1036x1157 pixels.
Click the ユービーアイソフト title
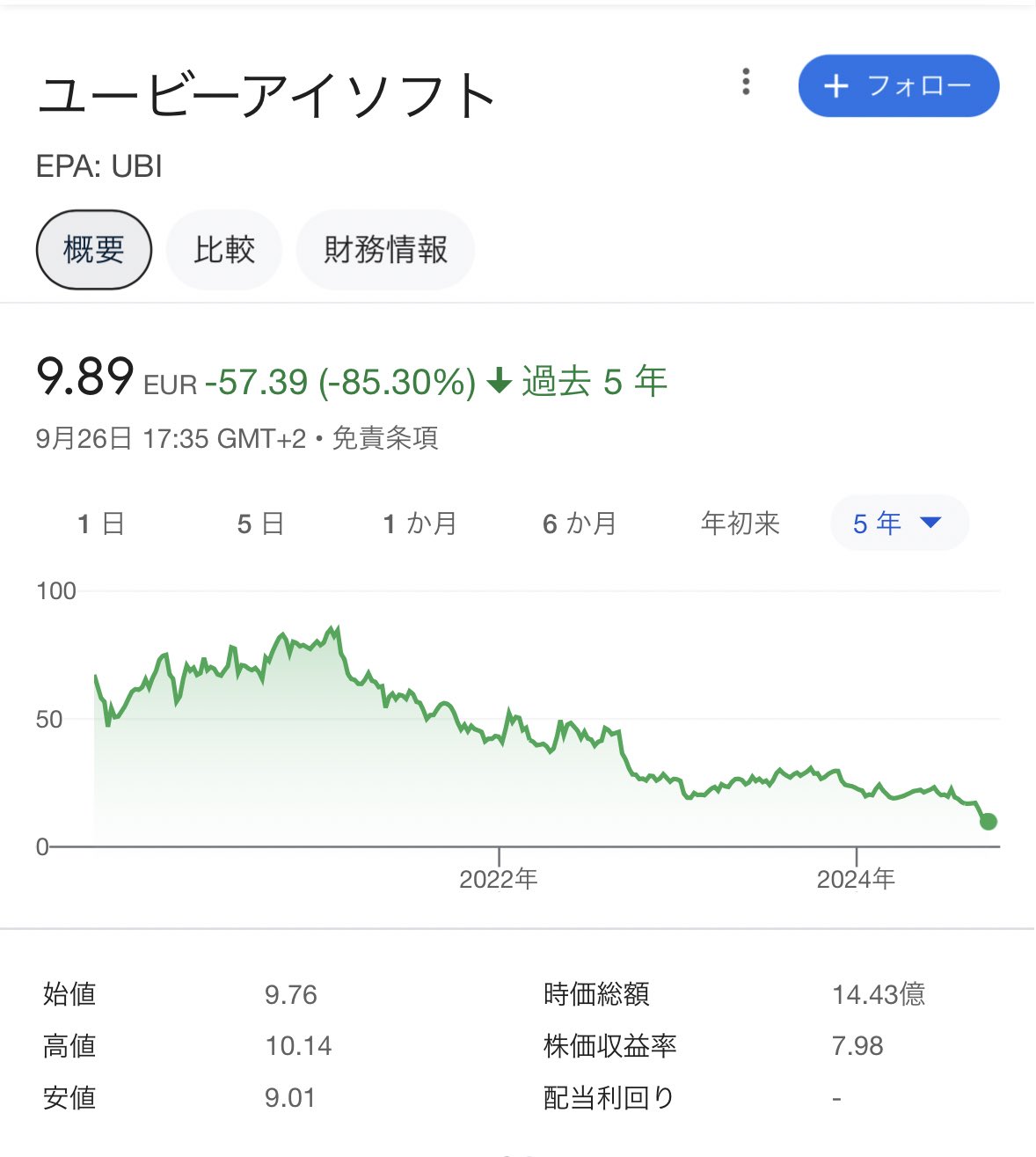(268, 94)
